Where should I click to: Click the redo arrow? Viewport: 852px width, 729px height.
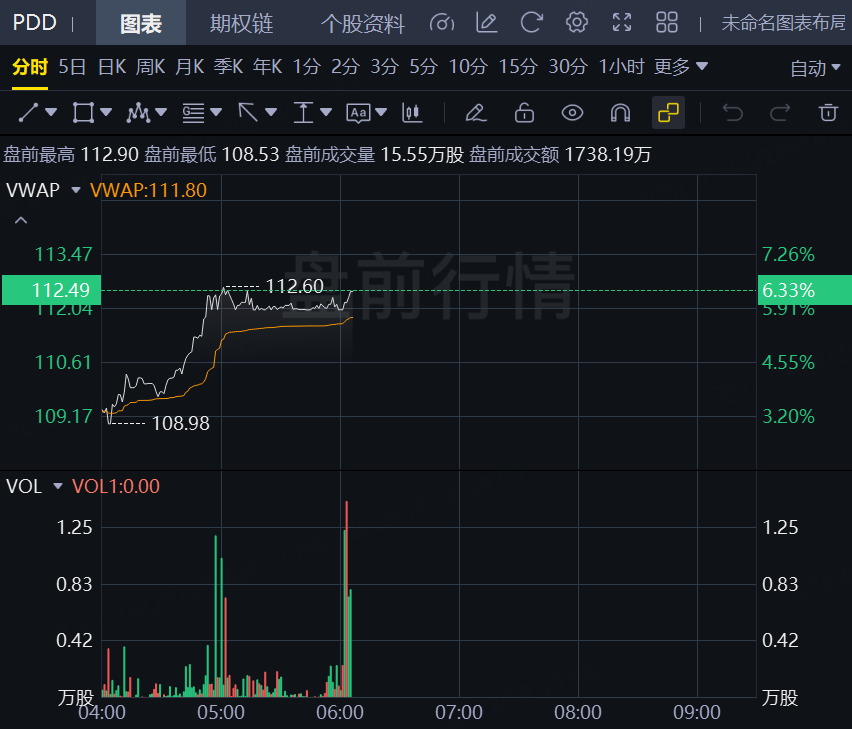pyautogui.click(x=780, y=112)
